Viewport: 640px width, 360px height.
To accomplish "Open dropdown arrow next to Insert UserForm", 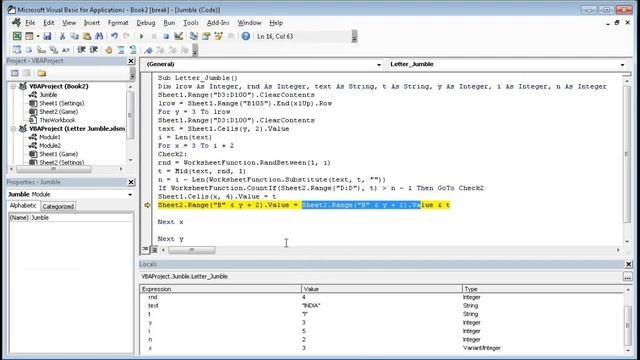I will 38,36.
